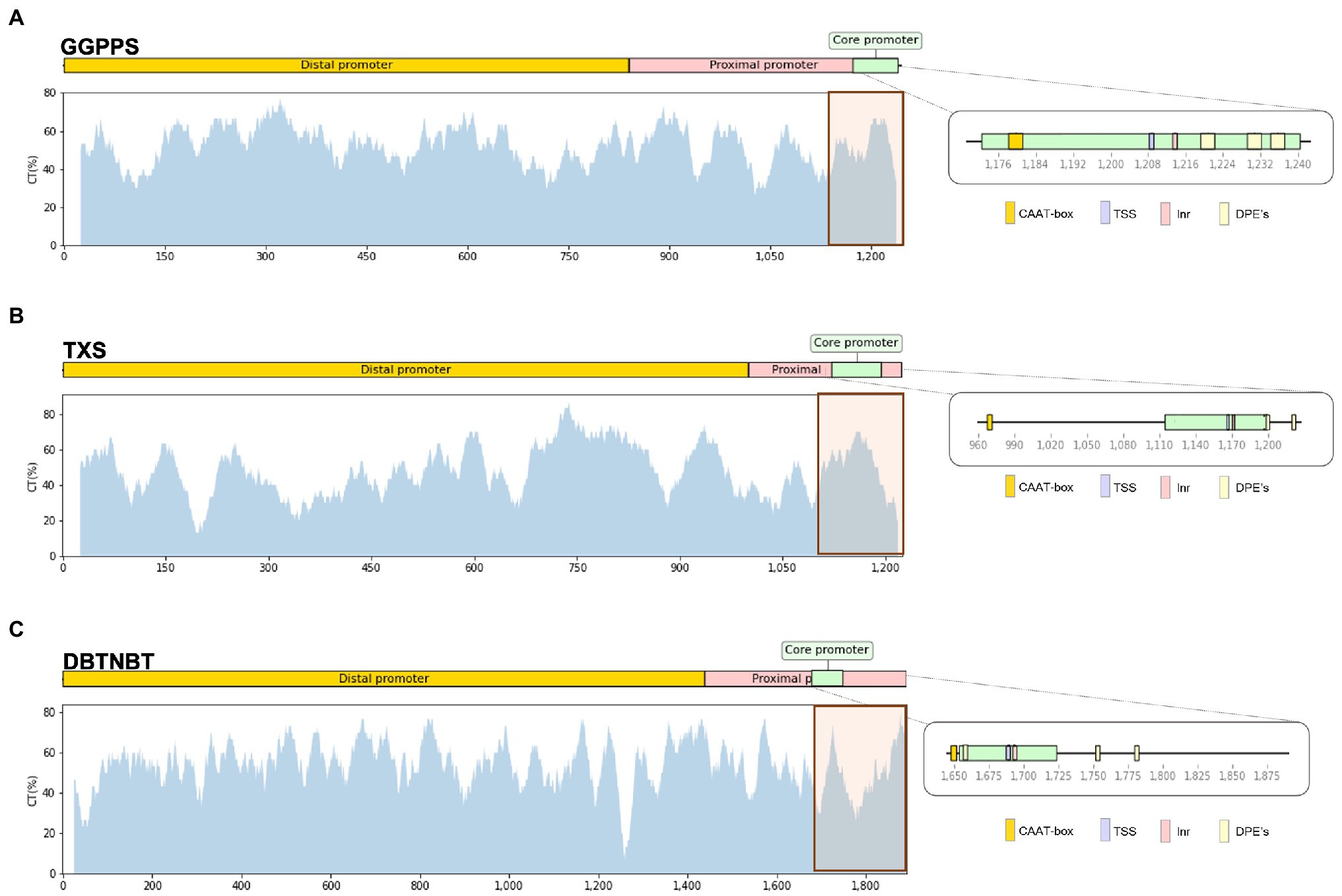The height and width of the screenshot is (896, 1342).
Task: Click the highlighted core region in DBTNBT chart
Action: point(860,788)
